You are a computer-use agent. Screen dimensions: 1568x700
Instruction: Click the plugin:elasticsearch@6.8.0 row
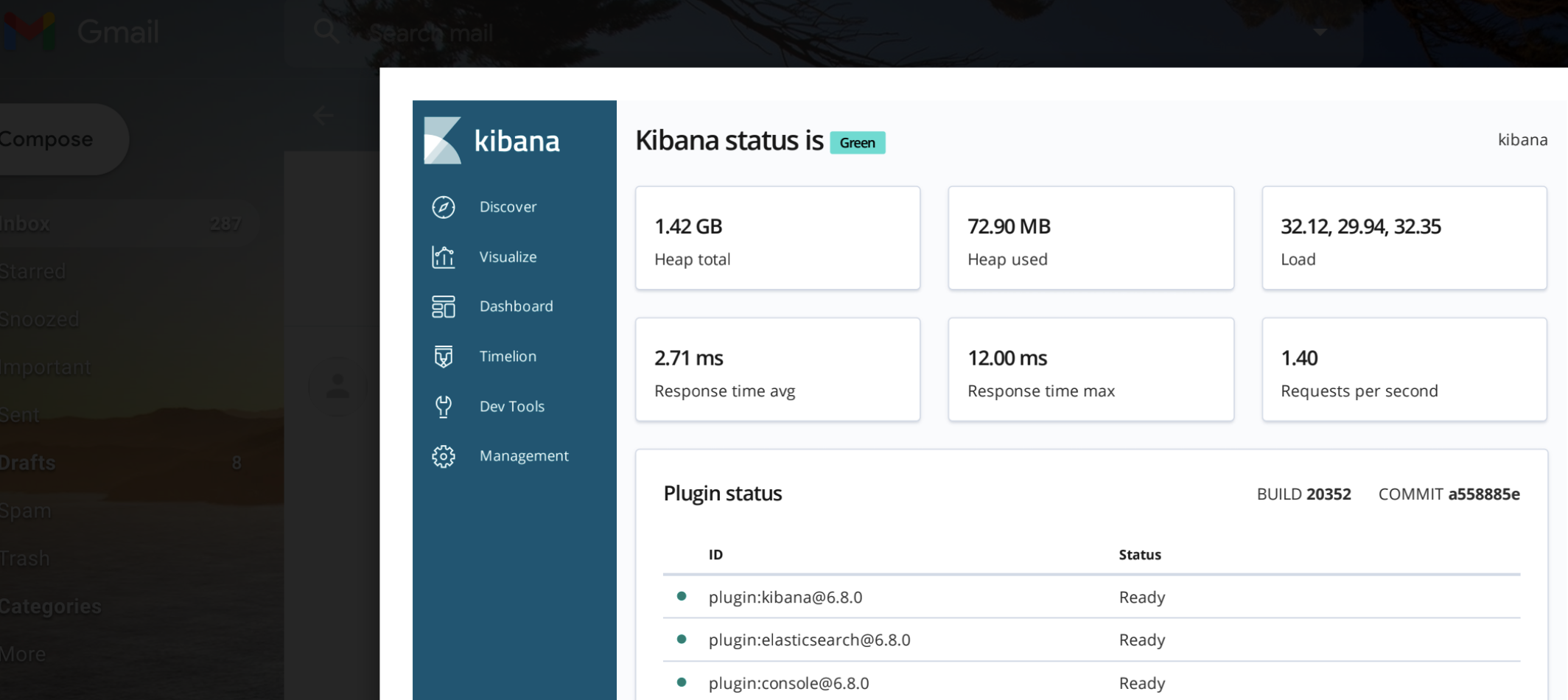[x=1091, y=640]
